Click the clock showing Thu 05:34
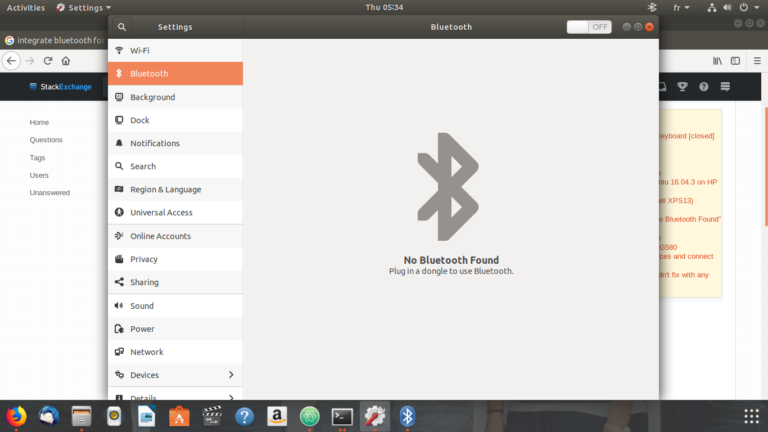 [384, 7]
